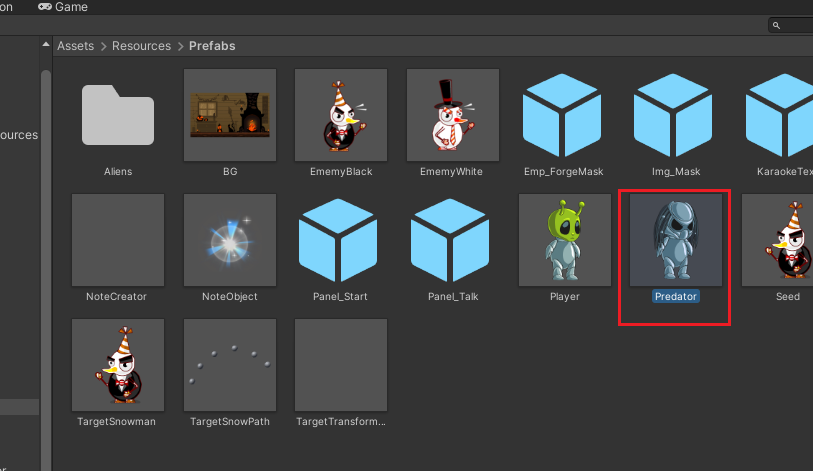Select the Img_Mask prefab cube
This screenshot has height=471, width=813.
point(676,115)
